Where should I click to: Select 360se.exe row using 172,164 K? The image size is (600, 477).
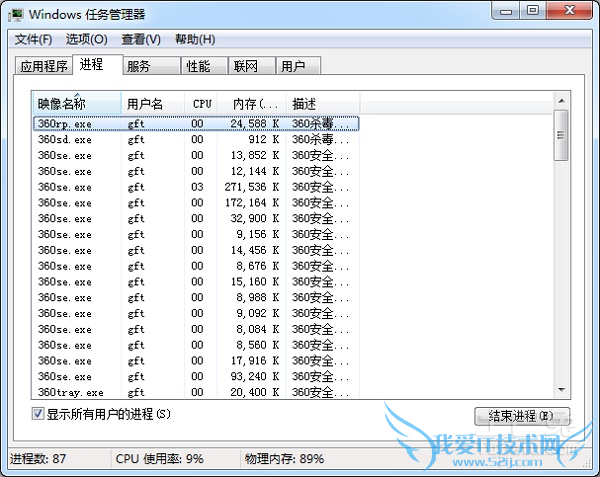[196, 202]
